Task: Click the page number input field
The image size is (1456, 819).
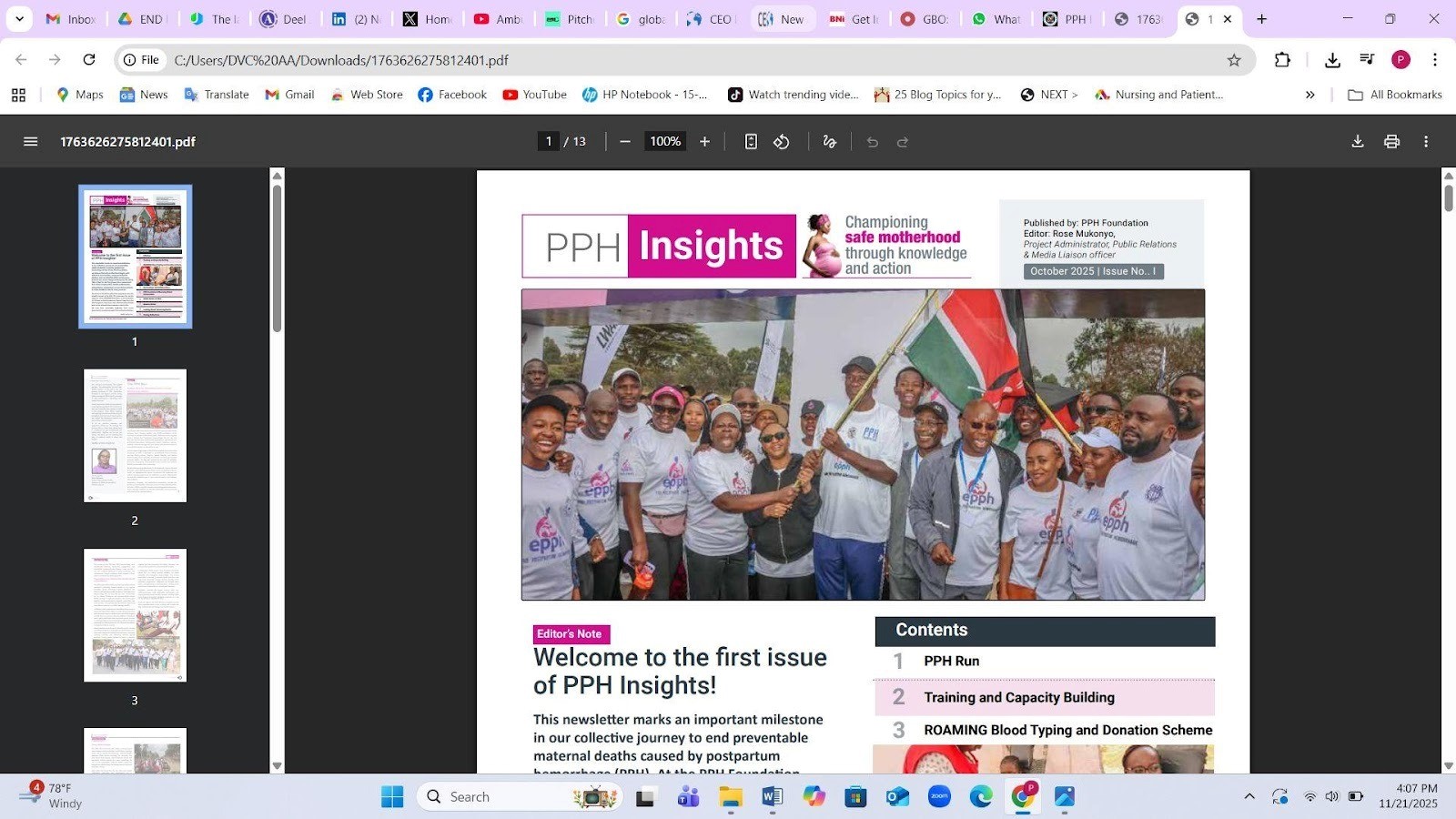Action: tap(548, 142)
